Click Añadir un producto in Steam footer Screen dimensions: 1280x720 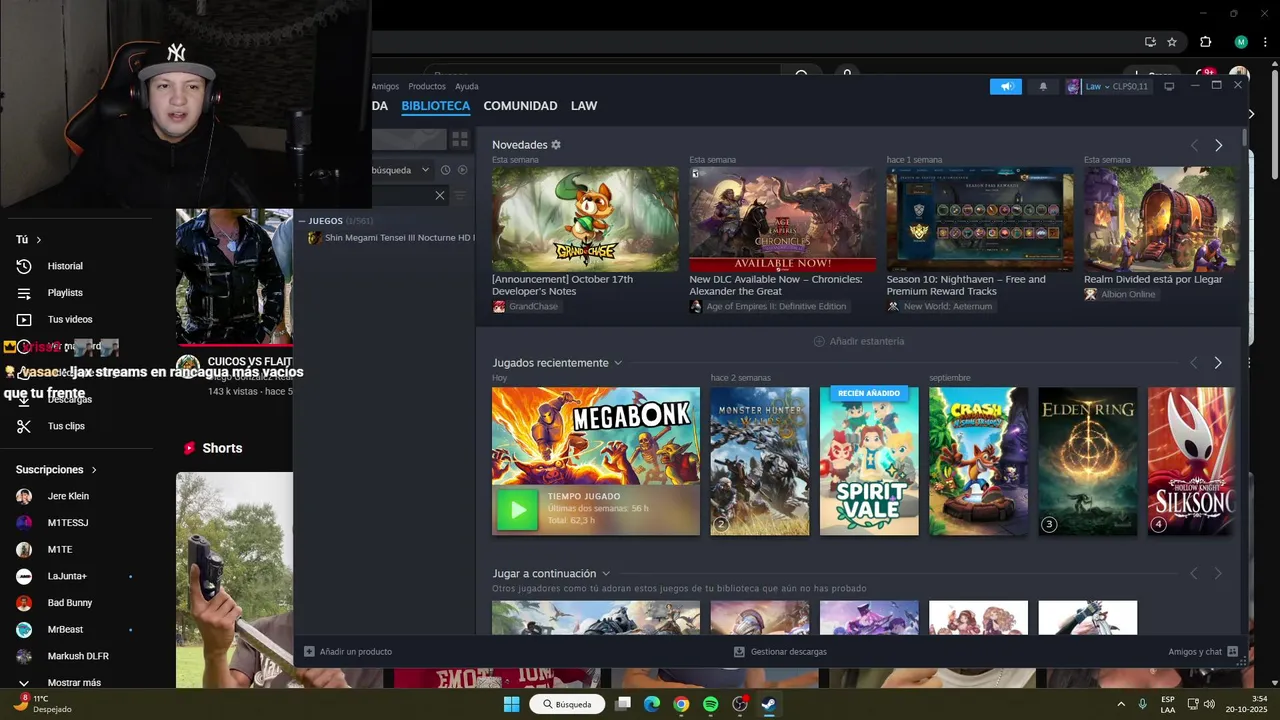[x=348, y=652]
